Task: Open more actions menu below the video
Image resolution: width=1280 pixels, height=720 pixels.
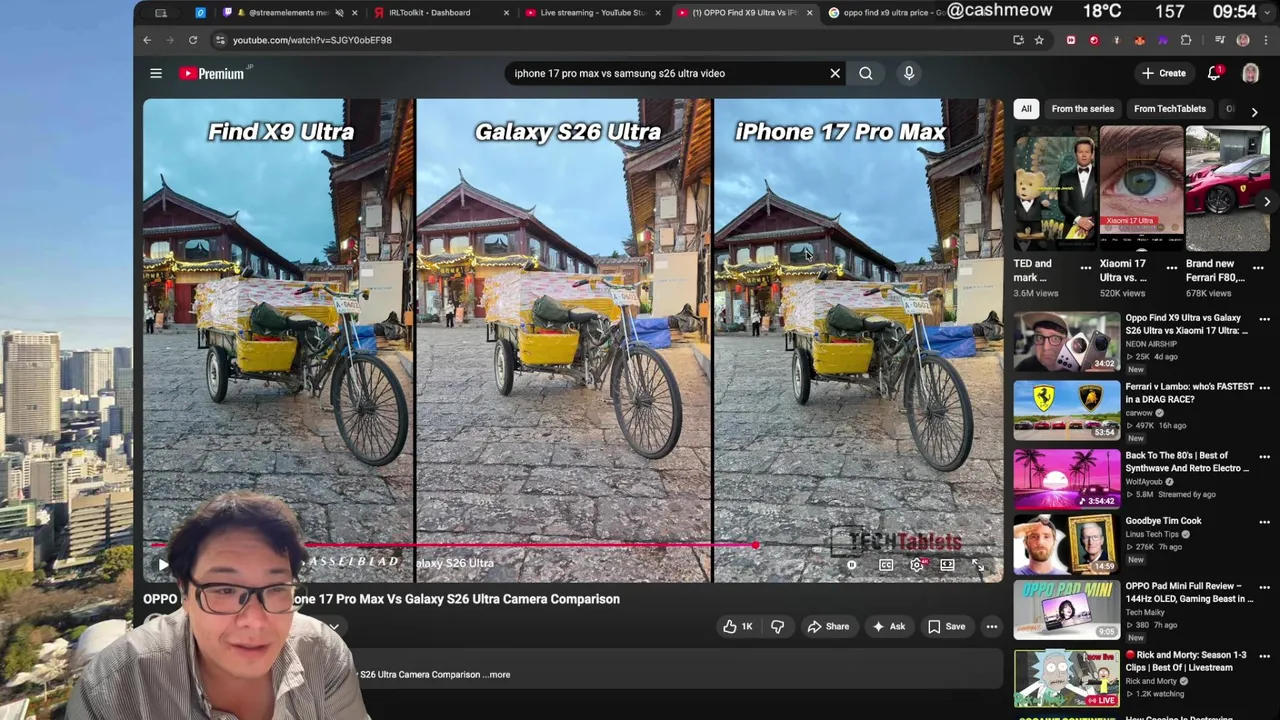Action: 992,627
